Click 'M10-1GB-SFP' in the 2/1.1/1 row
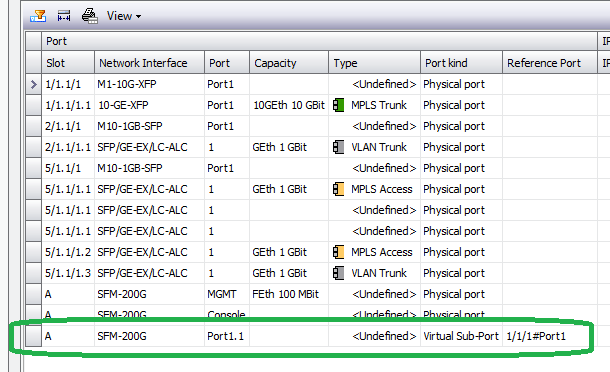610x372 pixels. click(130, 126)
